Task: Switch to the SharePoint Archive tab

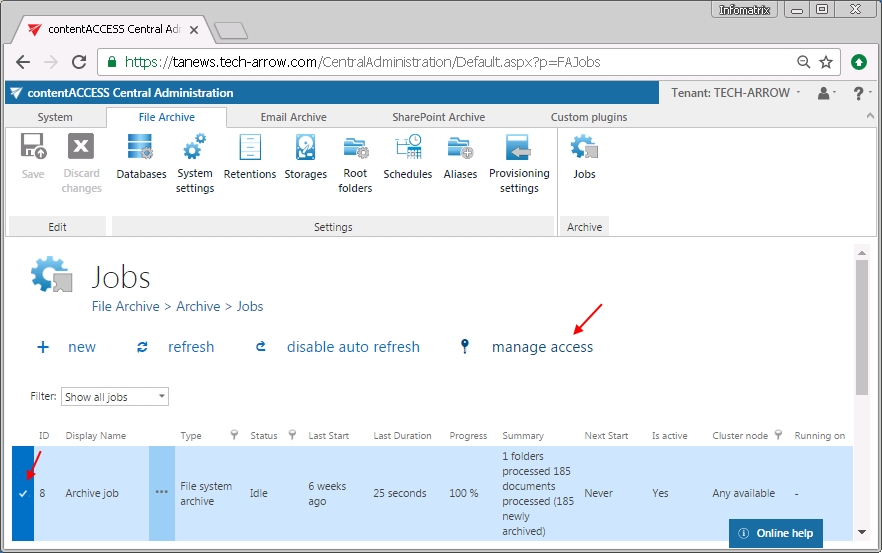Action: 438,117
